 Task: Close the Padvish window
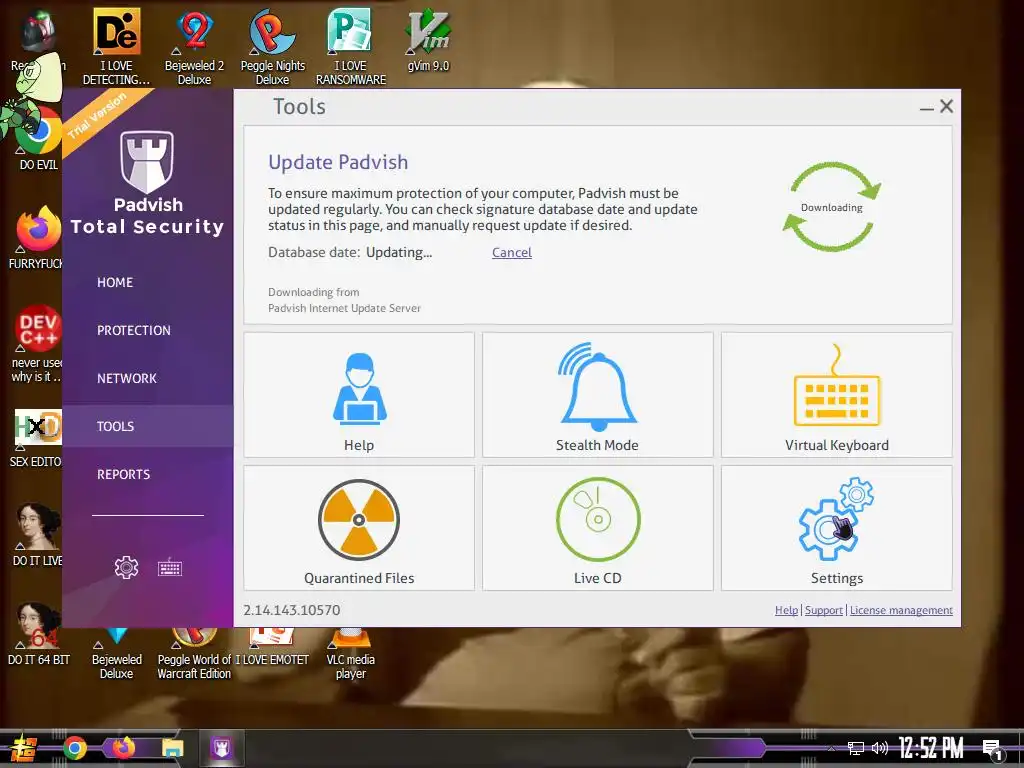coord(946,106)
